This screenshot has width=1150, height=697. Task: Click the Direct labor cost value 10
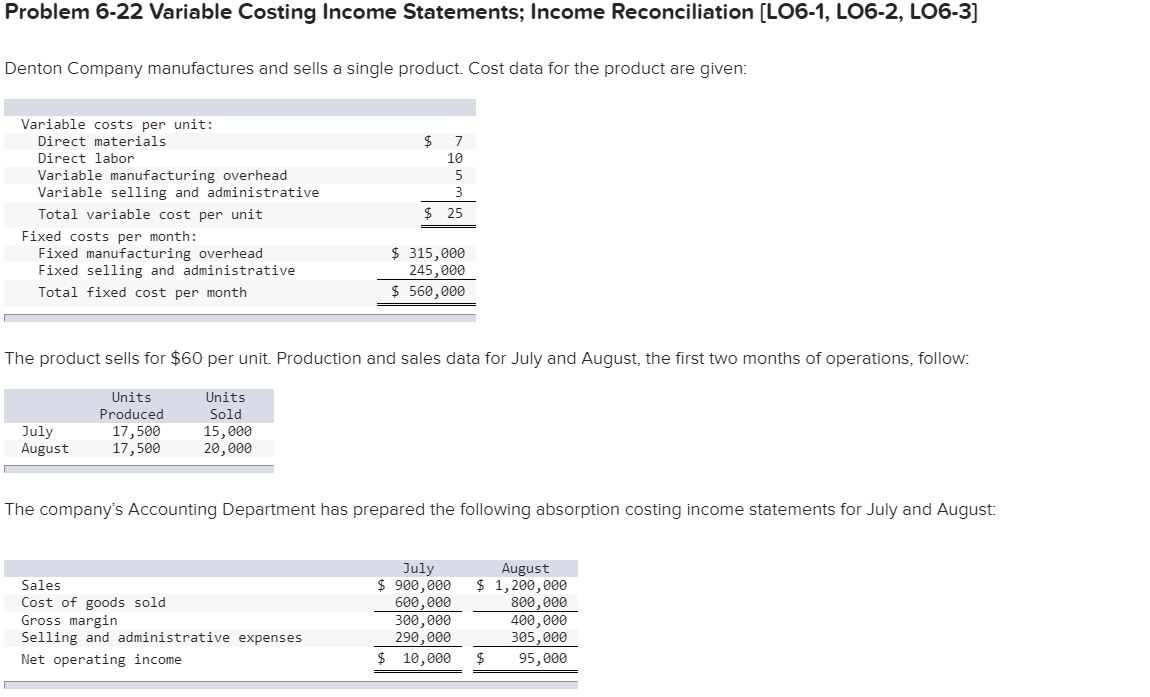453,157
